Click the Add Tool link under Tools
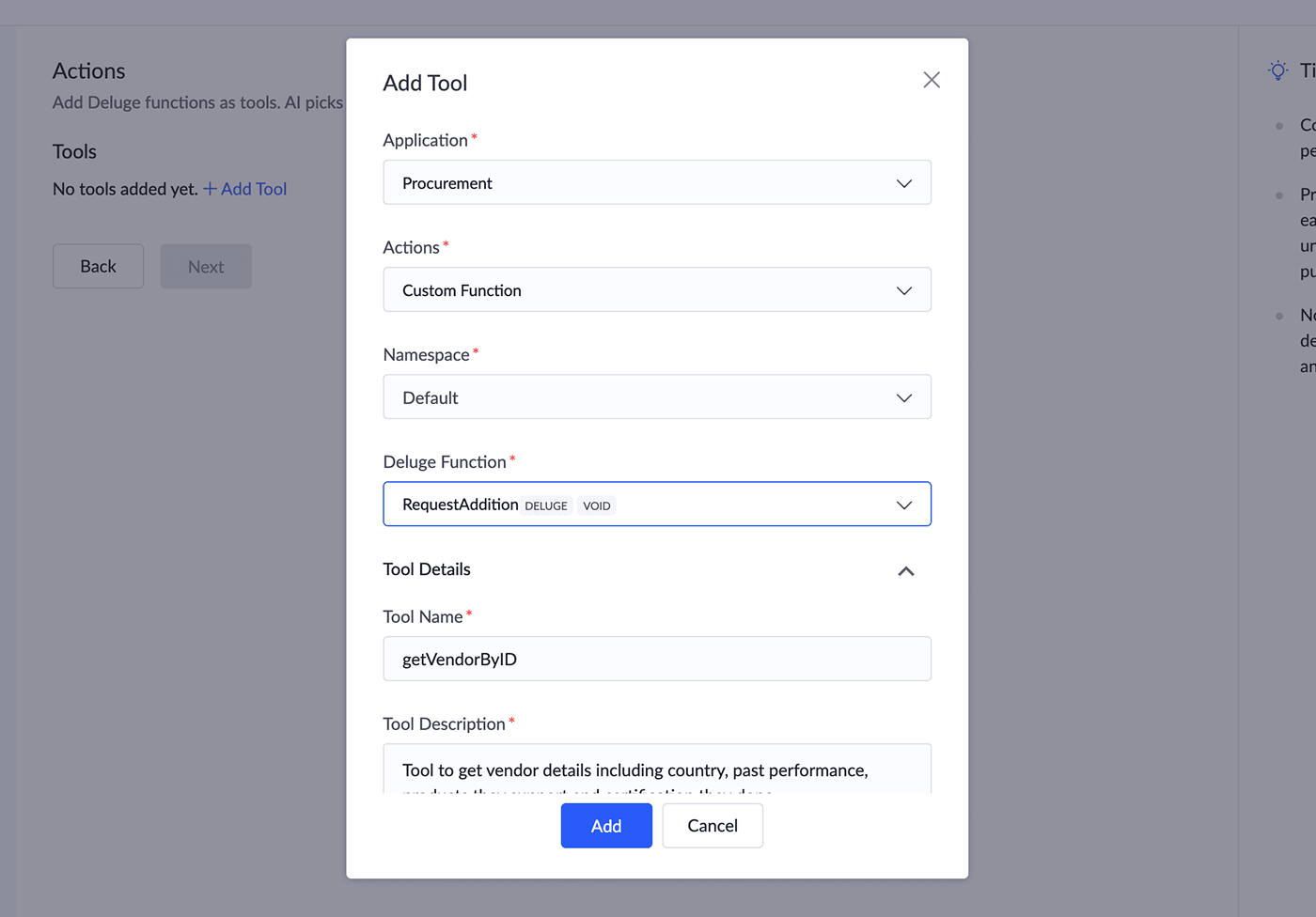The height and width of the screenshot is (917, 1316). point(254,189)
